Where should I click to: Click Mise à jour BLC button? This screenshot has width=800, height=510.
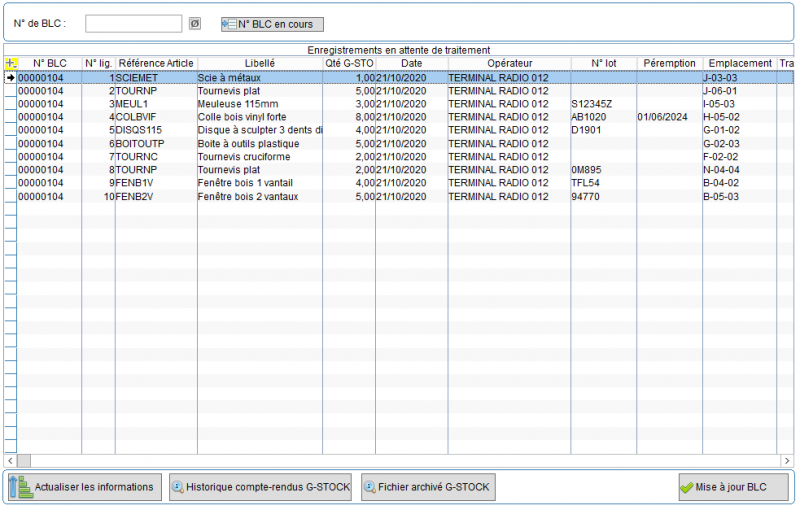pyautogui.click(x=732, y=487)
